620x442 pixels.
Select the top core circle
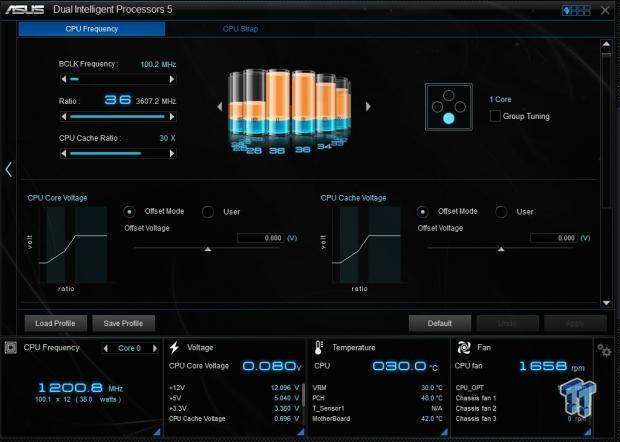pyautogui.click(x=448, y=95)
